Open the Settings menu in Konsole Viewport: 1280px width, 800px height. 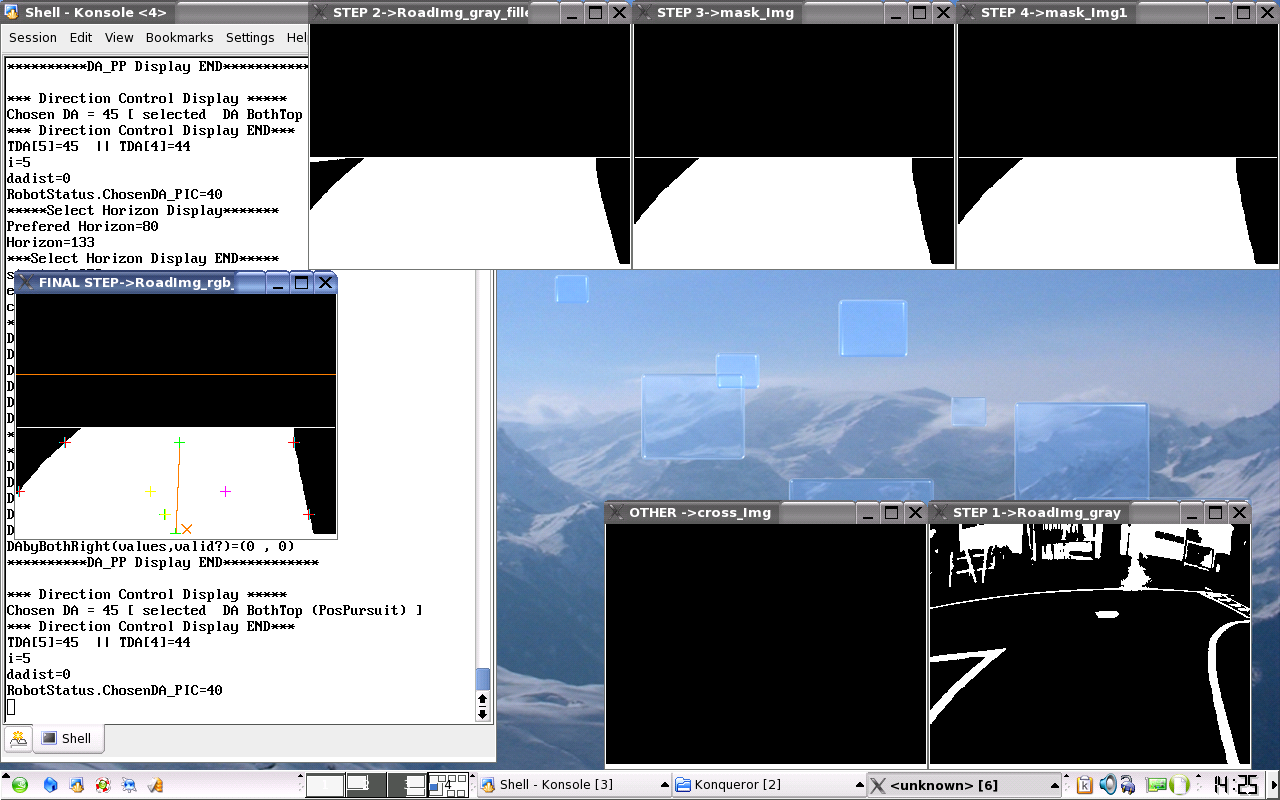pyautogui.click(x=250, y=37)
